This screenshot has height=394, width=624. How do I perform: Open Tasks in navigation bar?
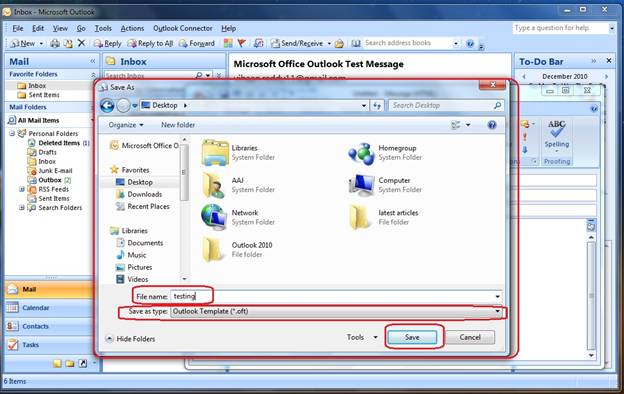coord(49,345)
